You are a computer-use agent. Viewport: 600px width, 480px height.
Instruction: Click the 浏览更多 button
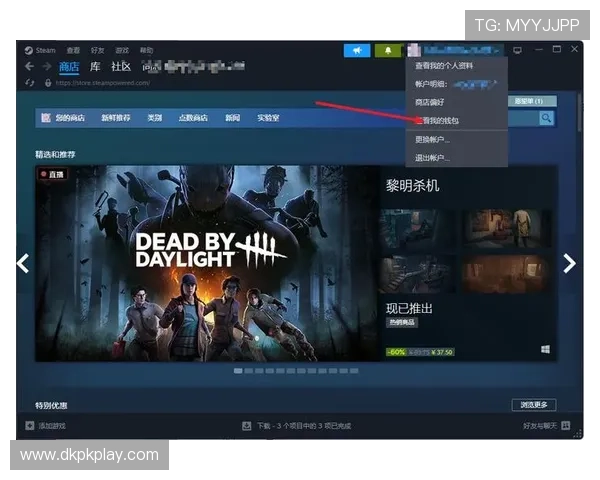(x=534, y=405)
